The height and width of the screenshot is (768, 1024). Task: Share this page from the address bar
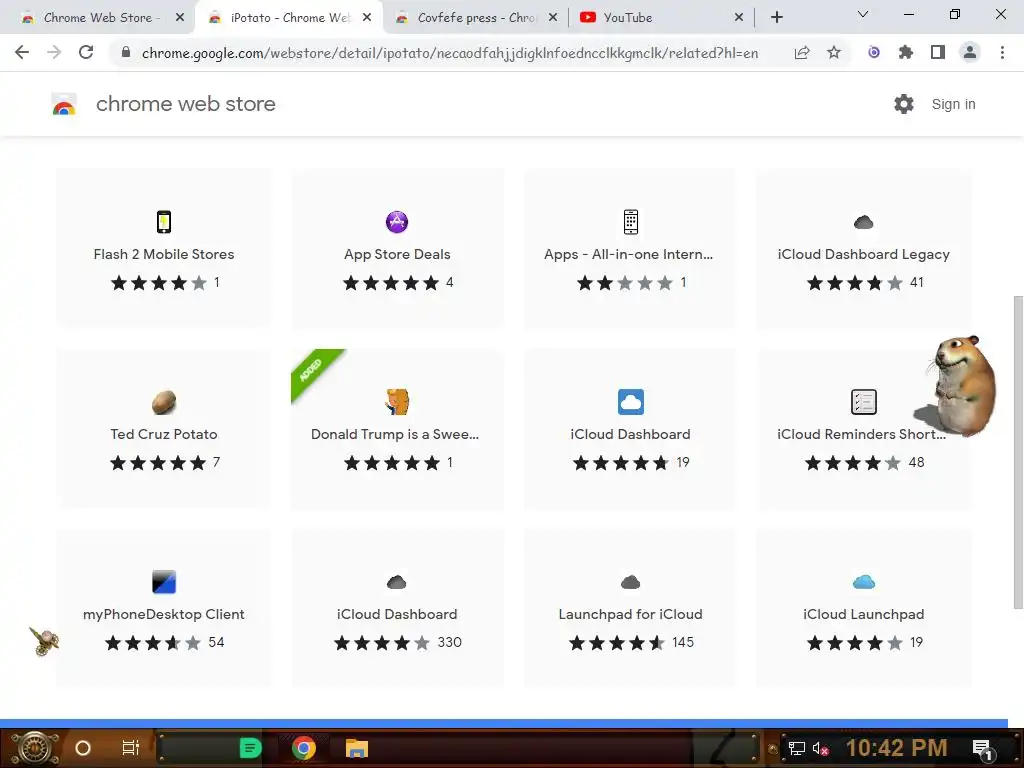[802, 52]
